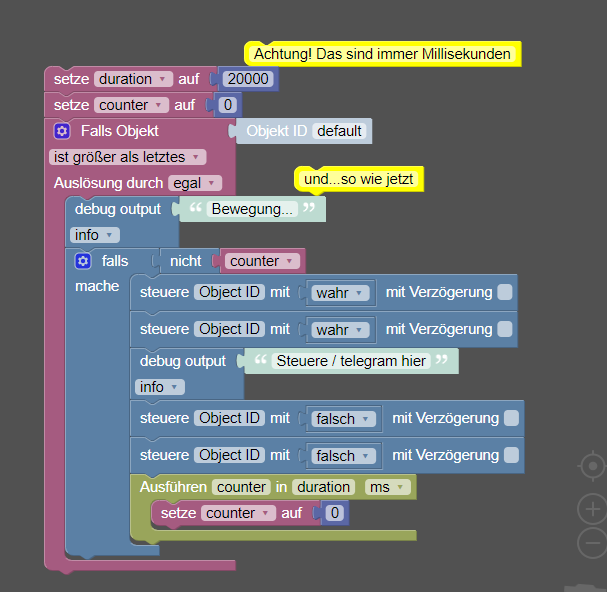Edit the 'Bewegung...' text field

point(252,209)
